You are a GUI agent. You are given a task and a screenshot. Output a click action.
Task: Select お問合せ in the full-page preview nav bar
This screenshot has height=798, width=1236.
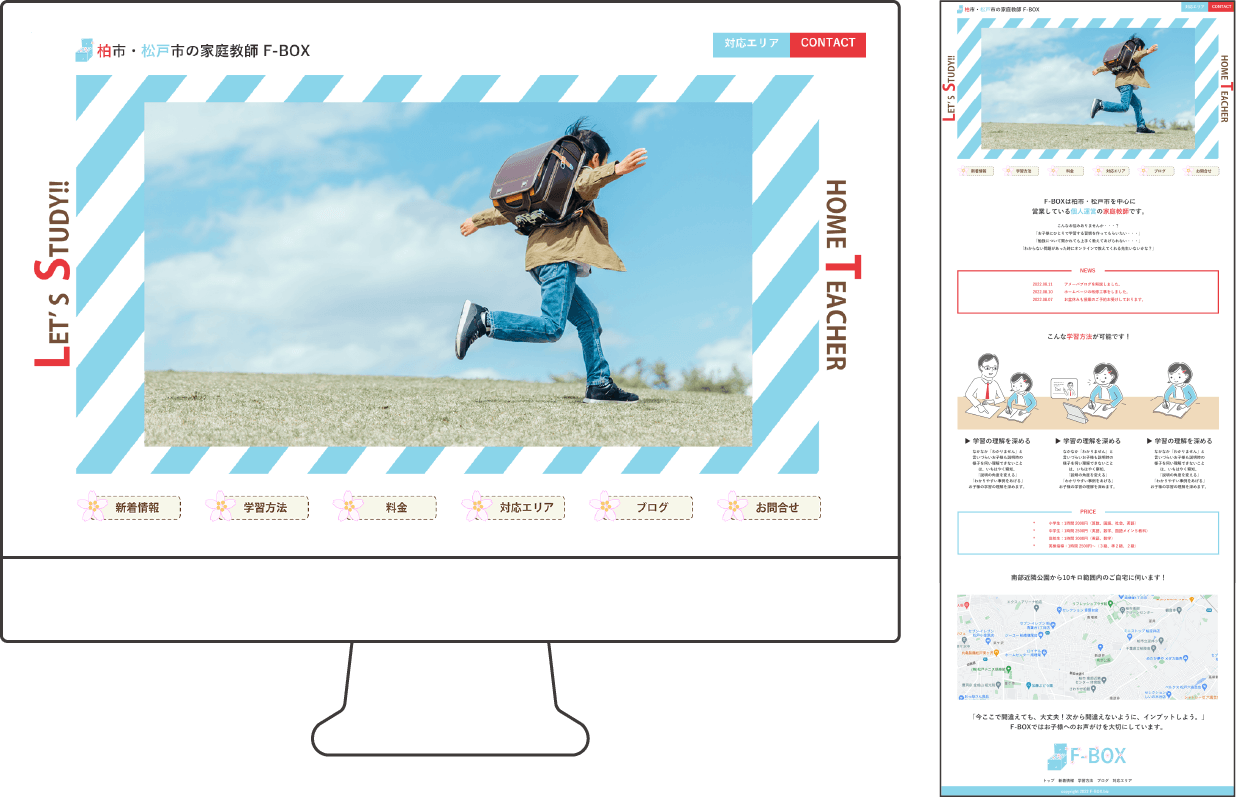tap(1203, 171)
